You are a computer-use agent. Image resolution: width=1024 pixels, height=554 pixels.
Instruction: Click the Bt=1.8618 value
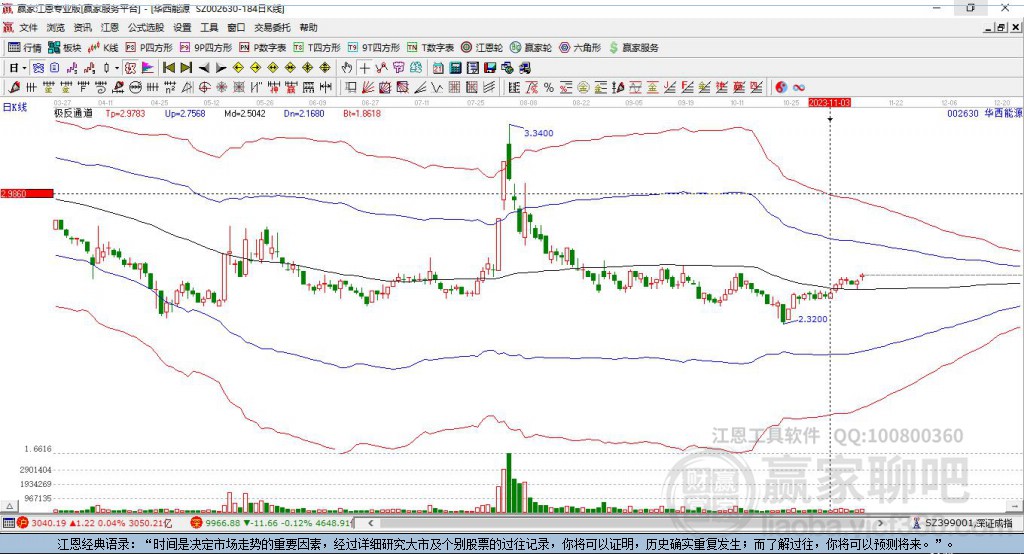click(x=362, y=113)
